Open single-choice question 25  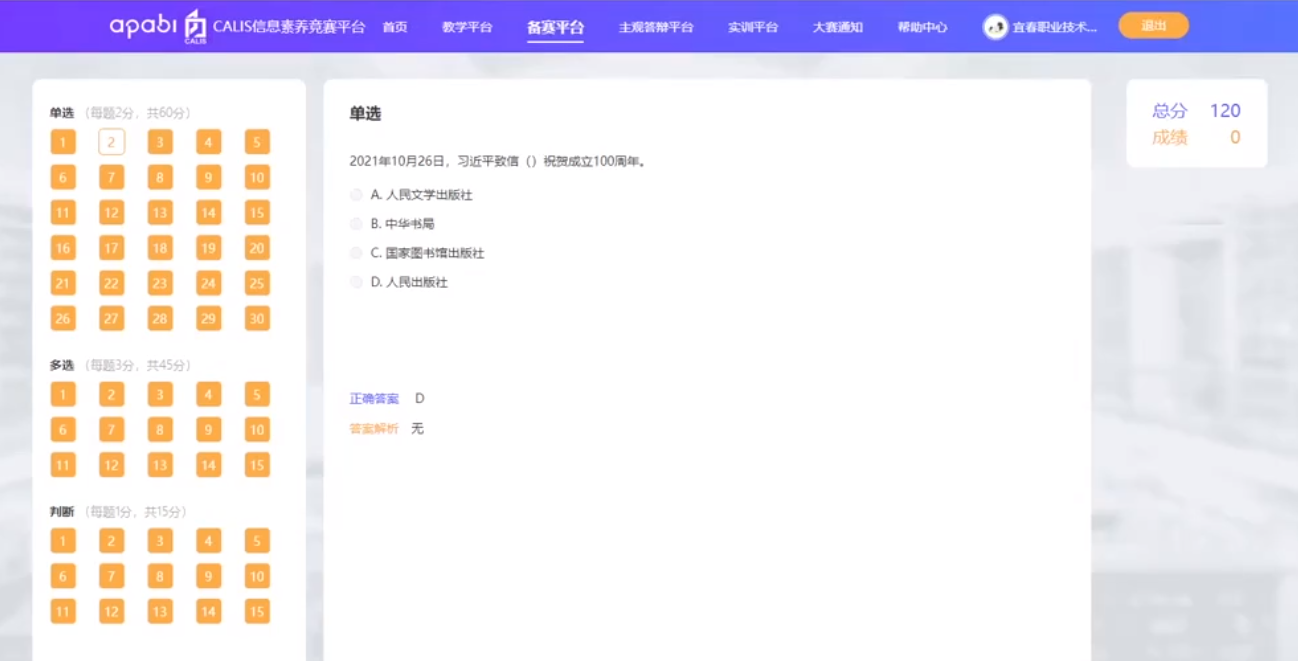click(x=257, y=283)
